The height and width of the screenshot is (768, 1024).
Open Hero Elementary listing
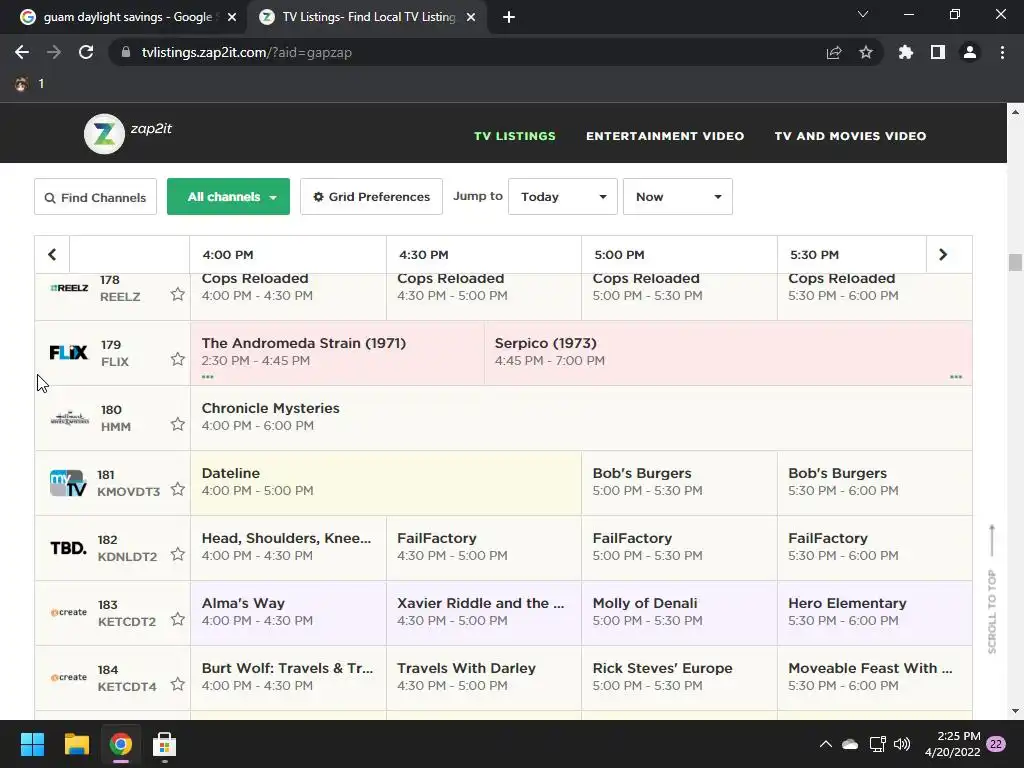pos(874,613)
